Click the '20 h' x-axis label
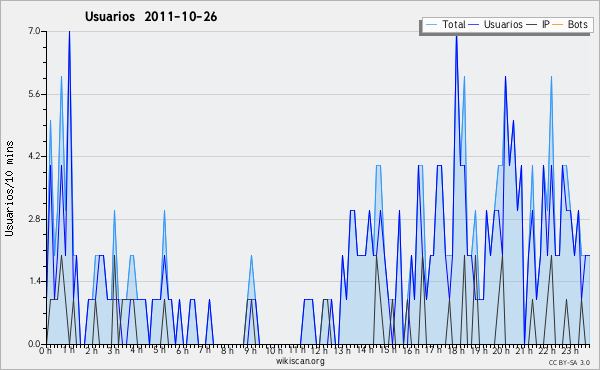The image size is (600, 370). [501, 350]
